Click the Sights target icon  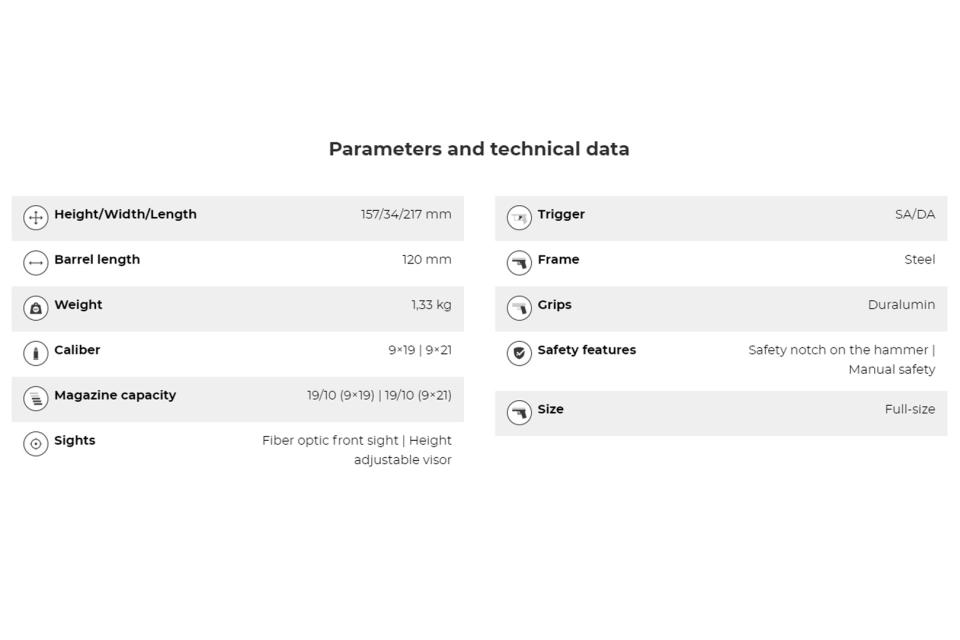click(x=36, y=443)
